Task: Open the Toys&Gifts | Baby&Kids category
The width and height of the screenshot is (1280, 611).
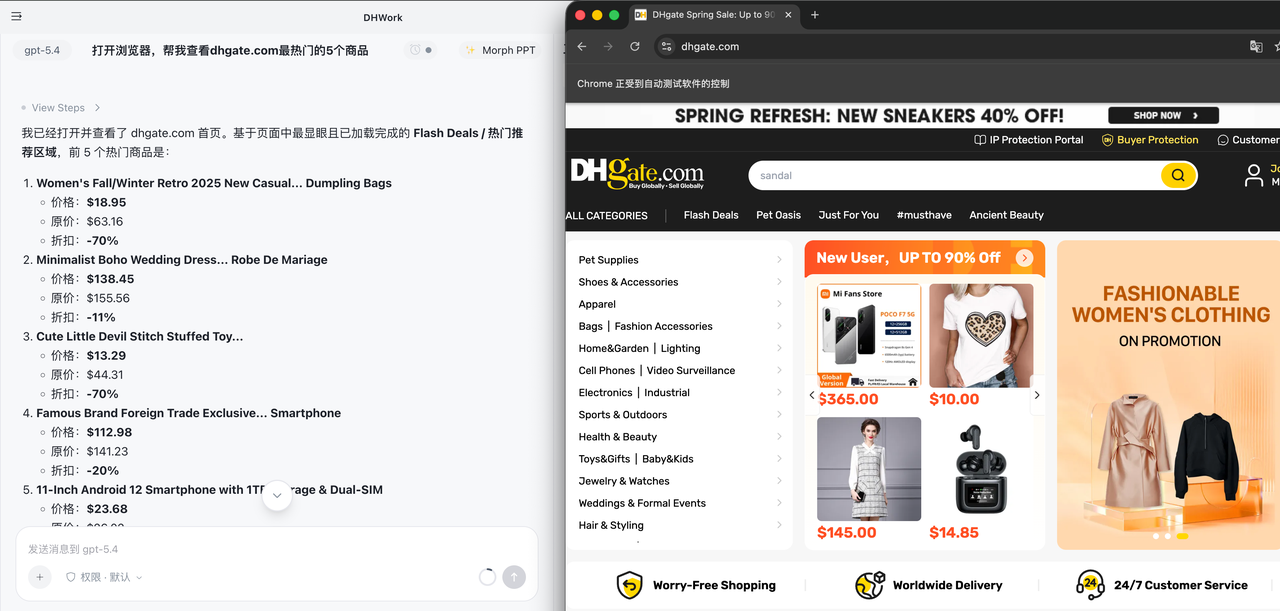Action: click(x=680, y=459)
